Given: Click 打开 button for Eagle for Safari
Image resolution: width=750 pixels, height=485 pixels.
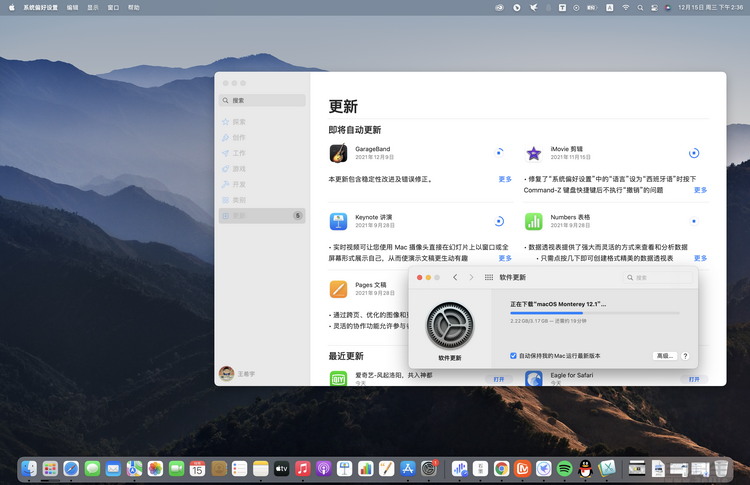Looking at the screenshot, I should (694, 379).
